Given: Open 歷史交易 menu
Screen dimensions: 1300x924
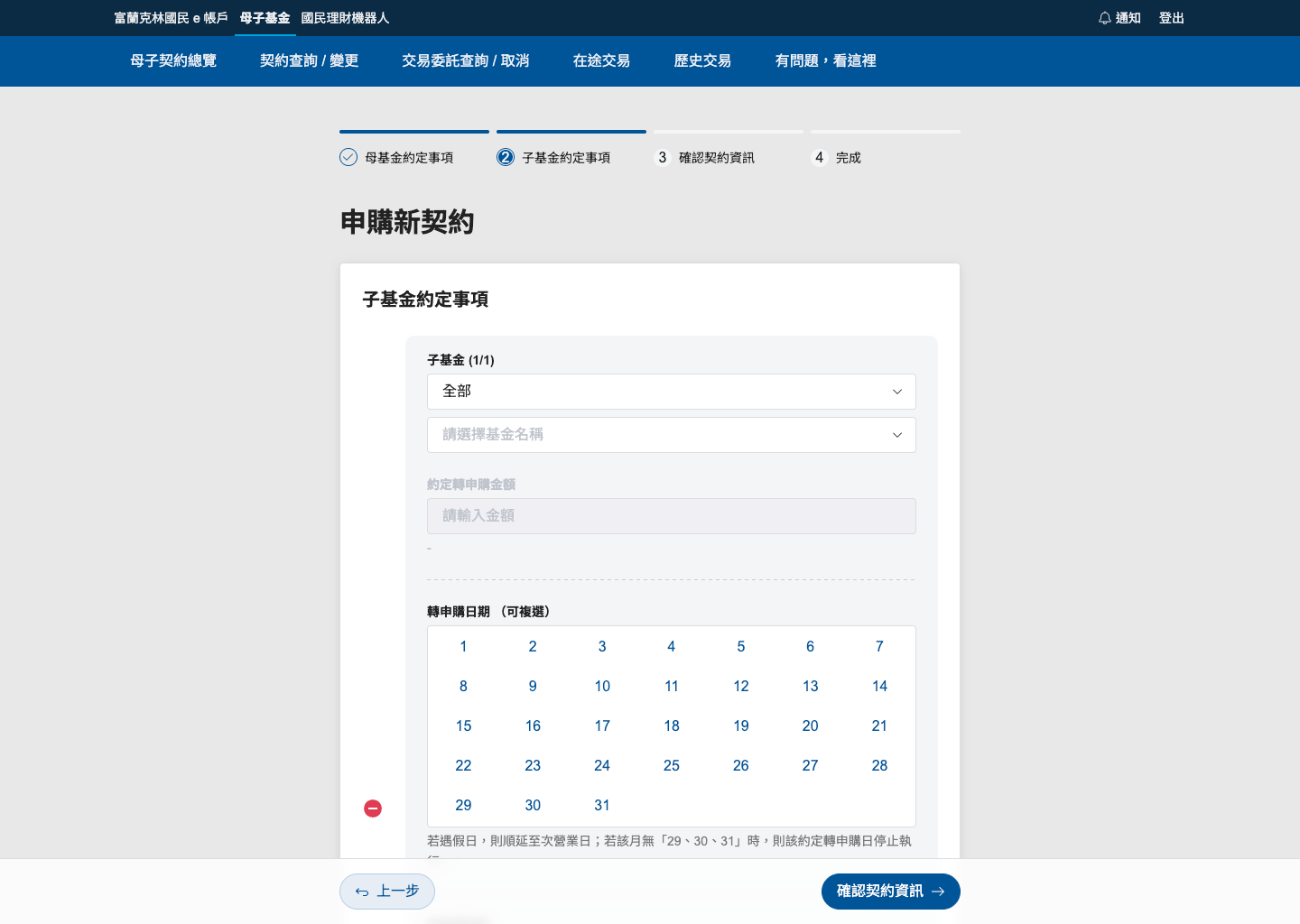Looking at the screenshot, I should 702,60.
